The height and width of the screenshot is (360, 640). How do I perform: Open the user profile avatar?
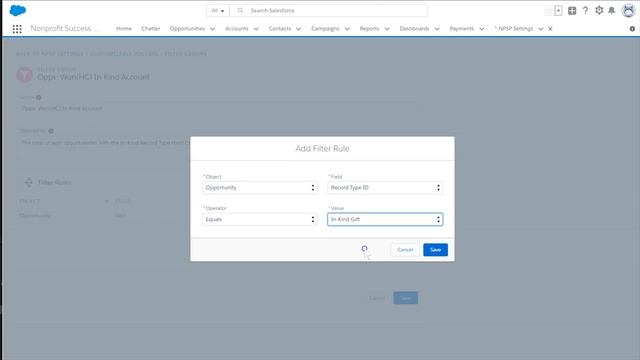pos(628,11)
